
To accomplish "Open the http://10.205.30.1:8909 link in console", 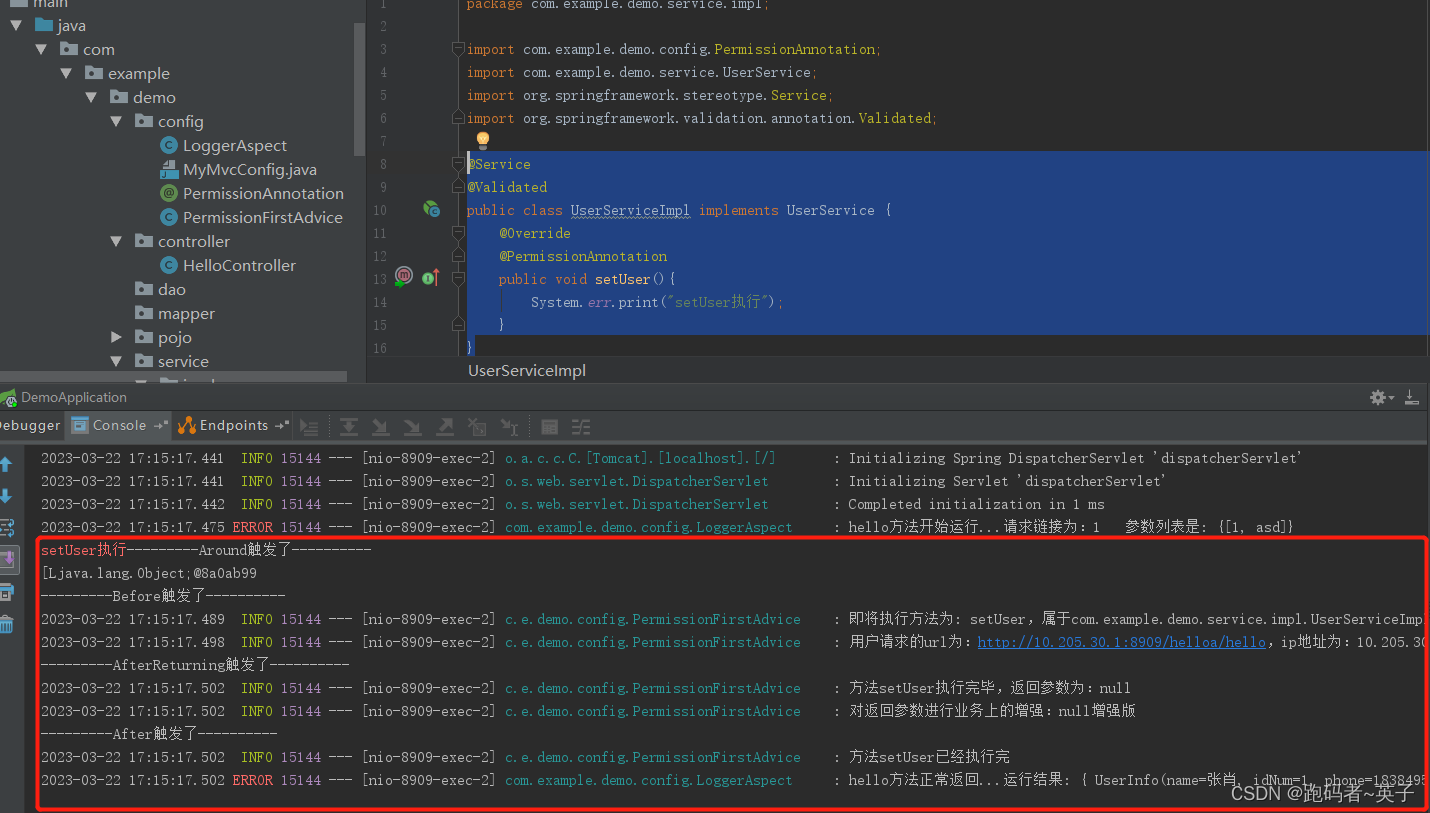I will 1120,642.
